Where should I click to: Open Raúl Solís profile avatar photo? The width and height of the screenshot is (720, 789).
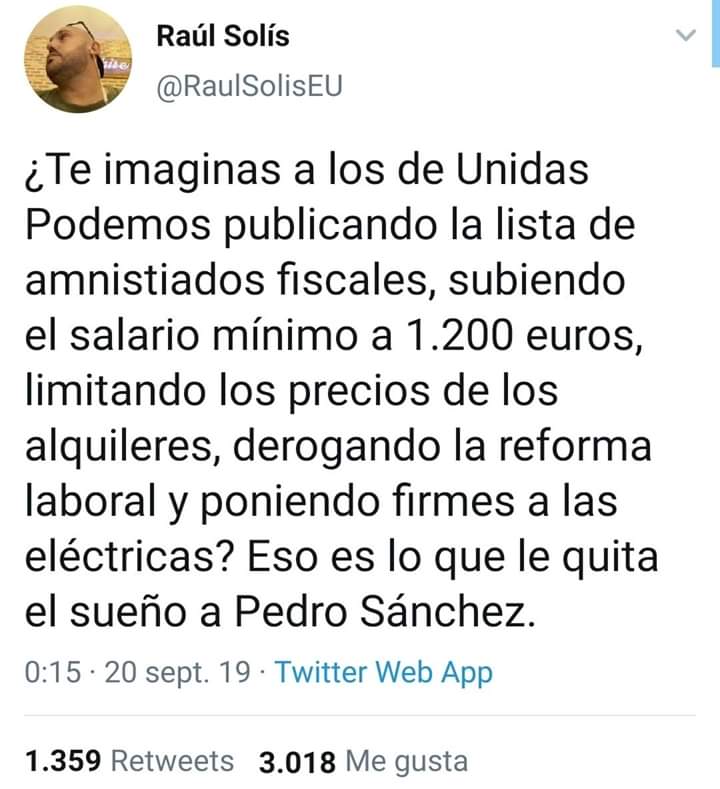[78, 59]
